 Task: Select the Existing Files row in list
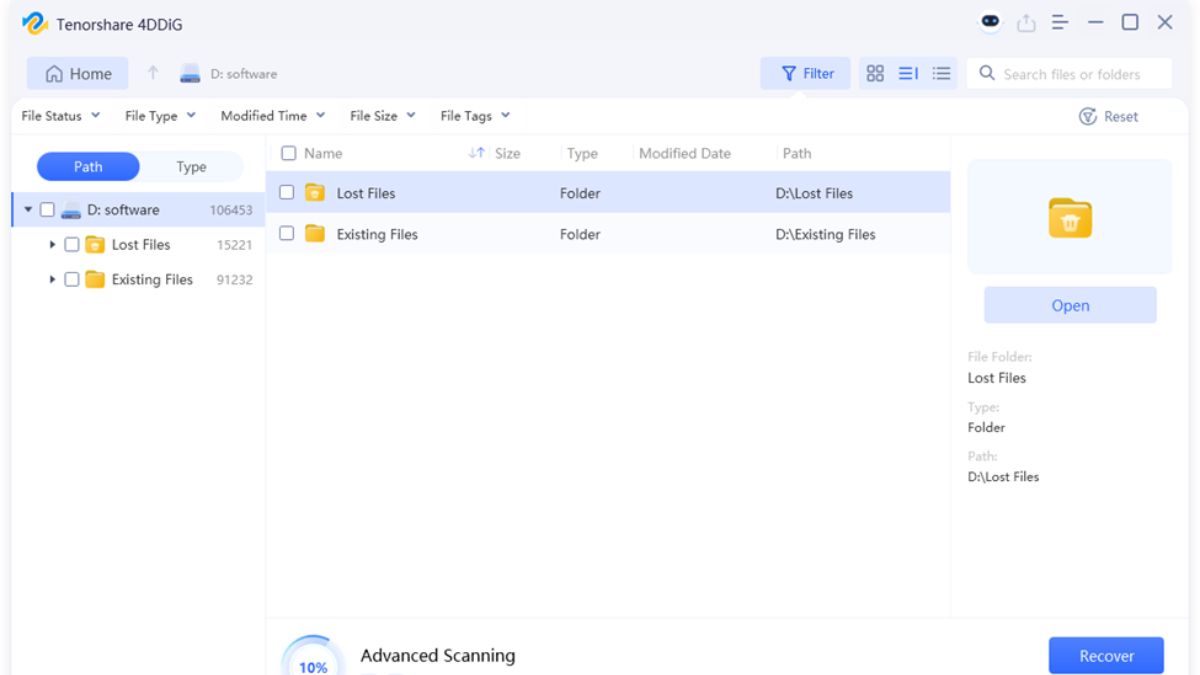pyautogui.click(x=608, y=234)
